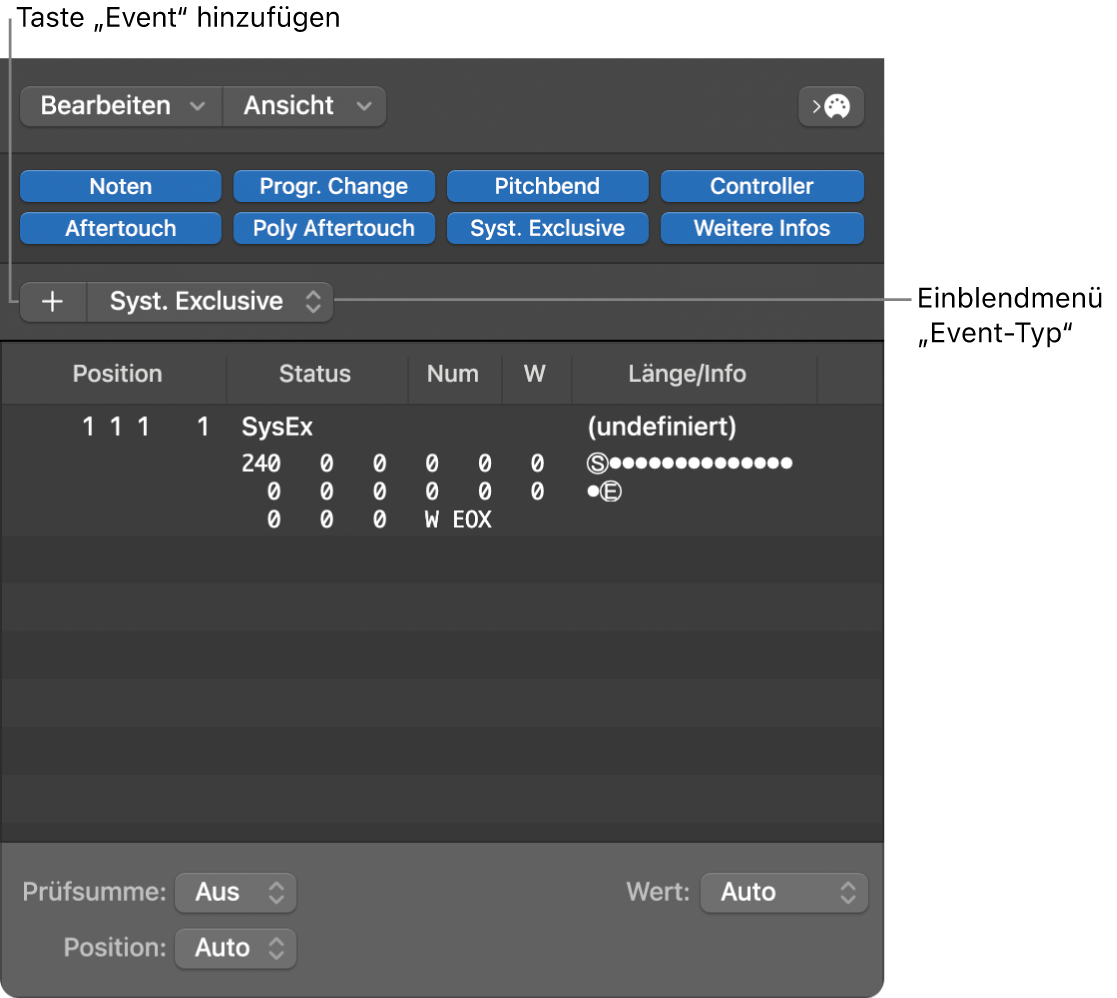This screenshot has height=998, width=1117.
Task: Click the Status column header
Action: (x=314, y=373)
